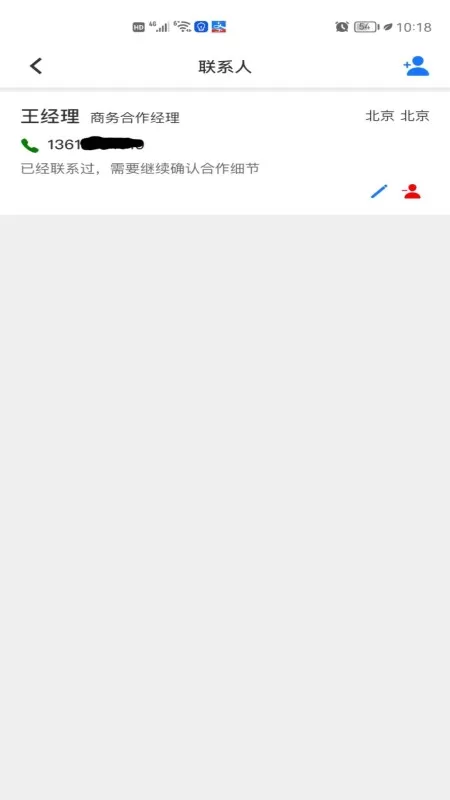Add a new contact via plus-person icon
This screenshot has height=800, width=450.
pyautogui.click(x=416, y=66)
